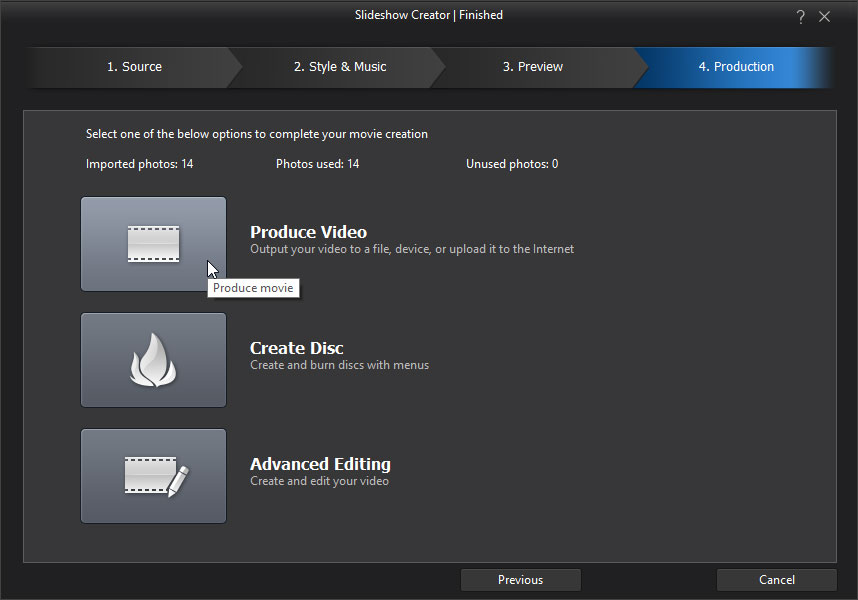Click the 'Create and burn discs with menus' description
The height and width of the screenshot is (600, 858).
point(339,365)
